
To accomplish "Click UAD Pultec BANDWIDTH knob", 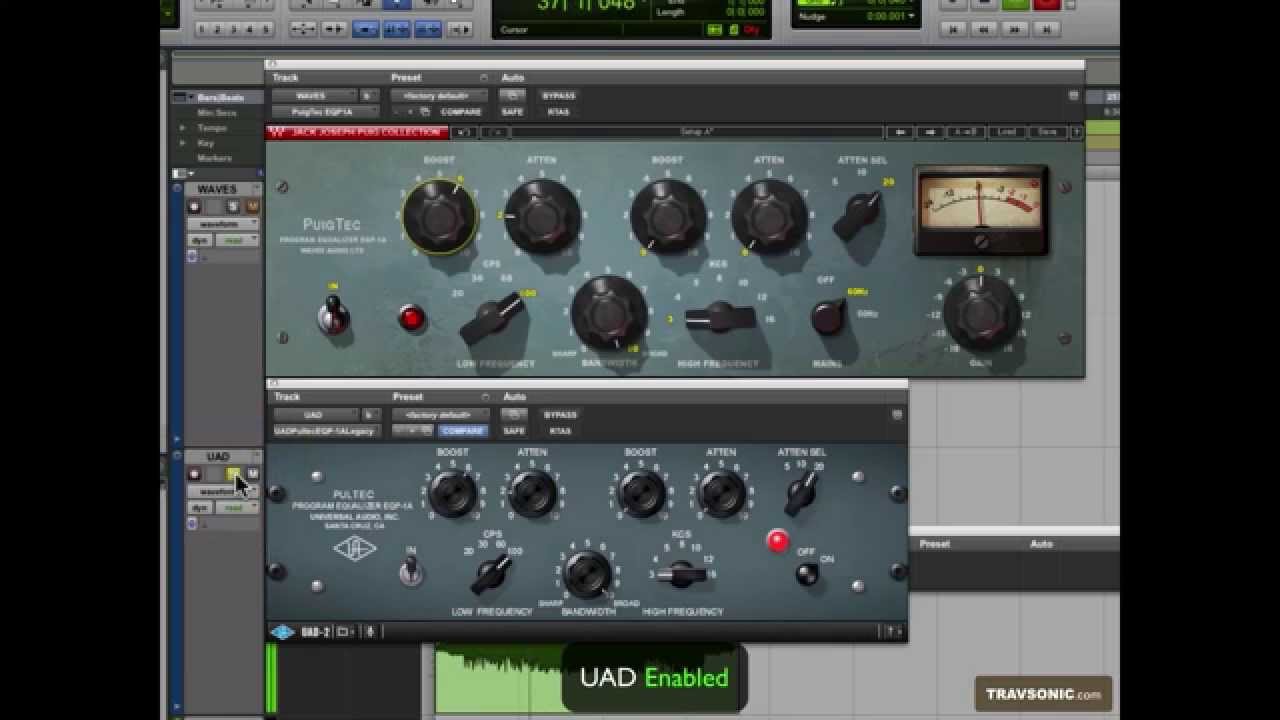I will coord(587,573).
